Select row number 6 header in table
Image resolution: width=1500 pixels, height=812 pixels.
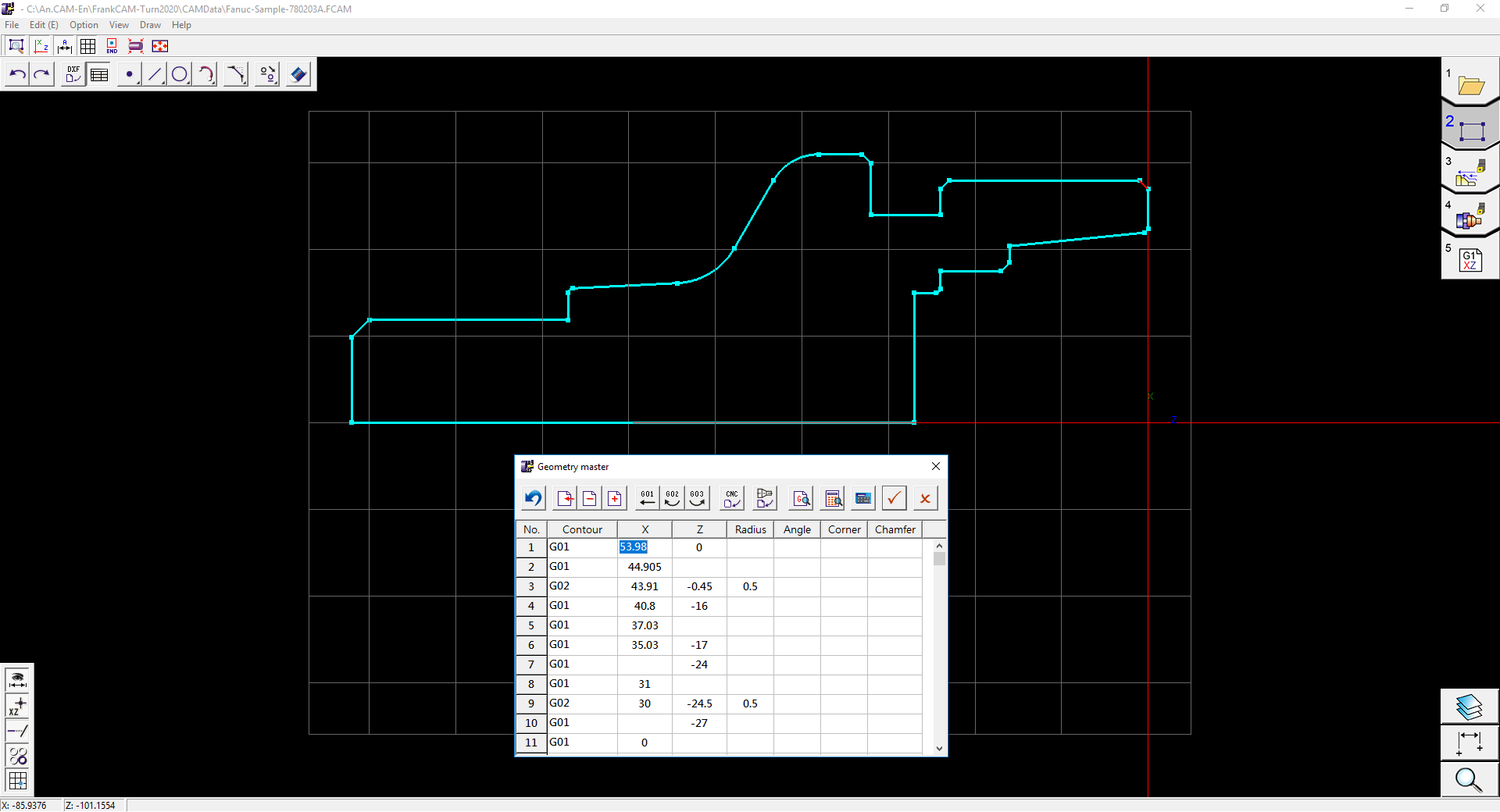[x=531, y=645]
